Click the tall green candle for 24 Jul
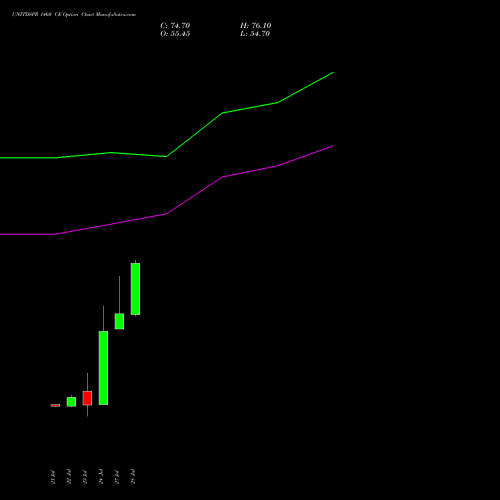This screenshot has width=500, height=500. pos(103,368)
